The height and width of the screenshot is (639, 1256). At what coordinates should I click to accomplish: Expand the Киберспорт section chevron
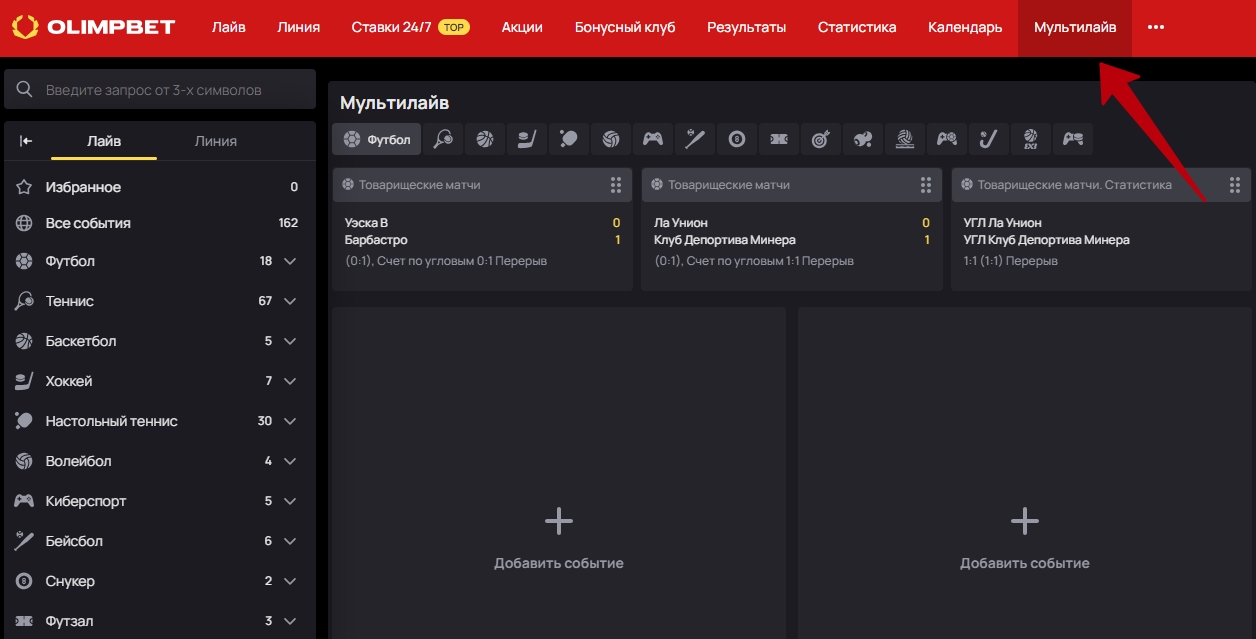tap(290, 501)
